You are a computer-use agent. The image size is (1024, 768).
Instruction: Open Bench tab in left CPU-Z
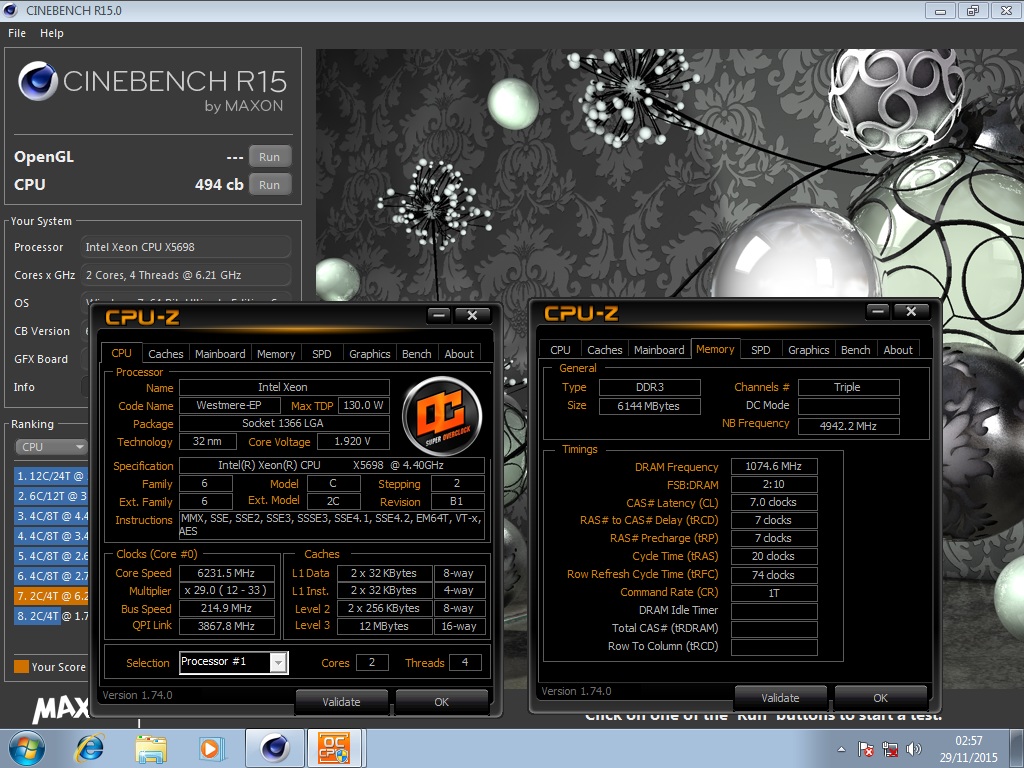[417, 354]
